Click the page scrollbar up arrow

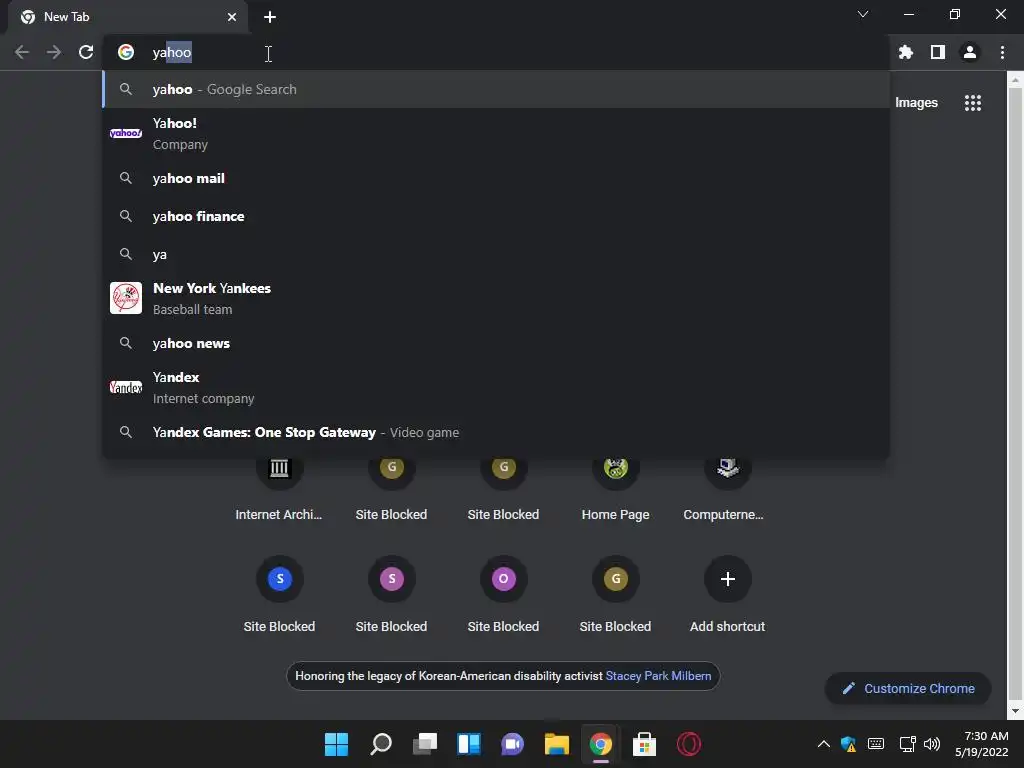pos(1015,81)
